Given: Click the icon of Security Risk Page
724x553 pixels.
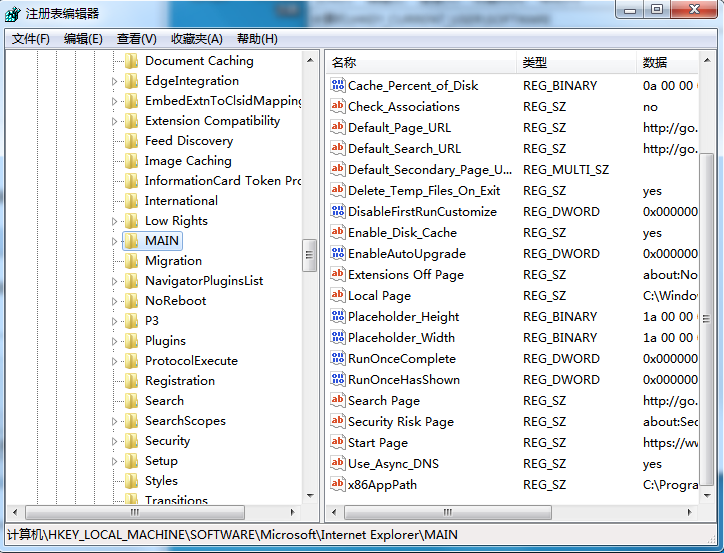Looking at the screenshot, I should point(338,421).
